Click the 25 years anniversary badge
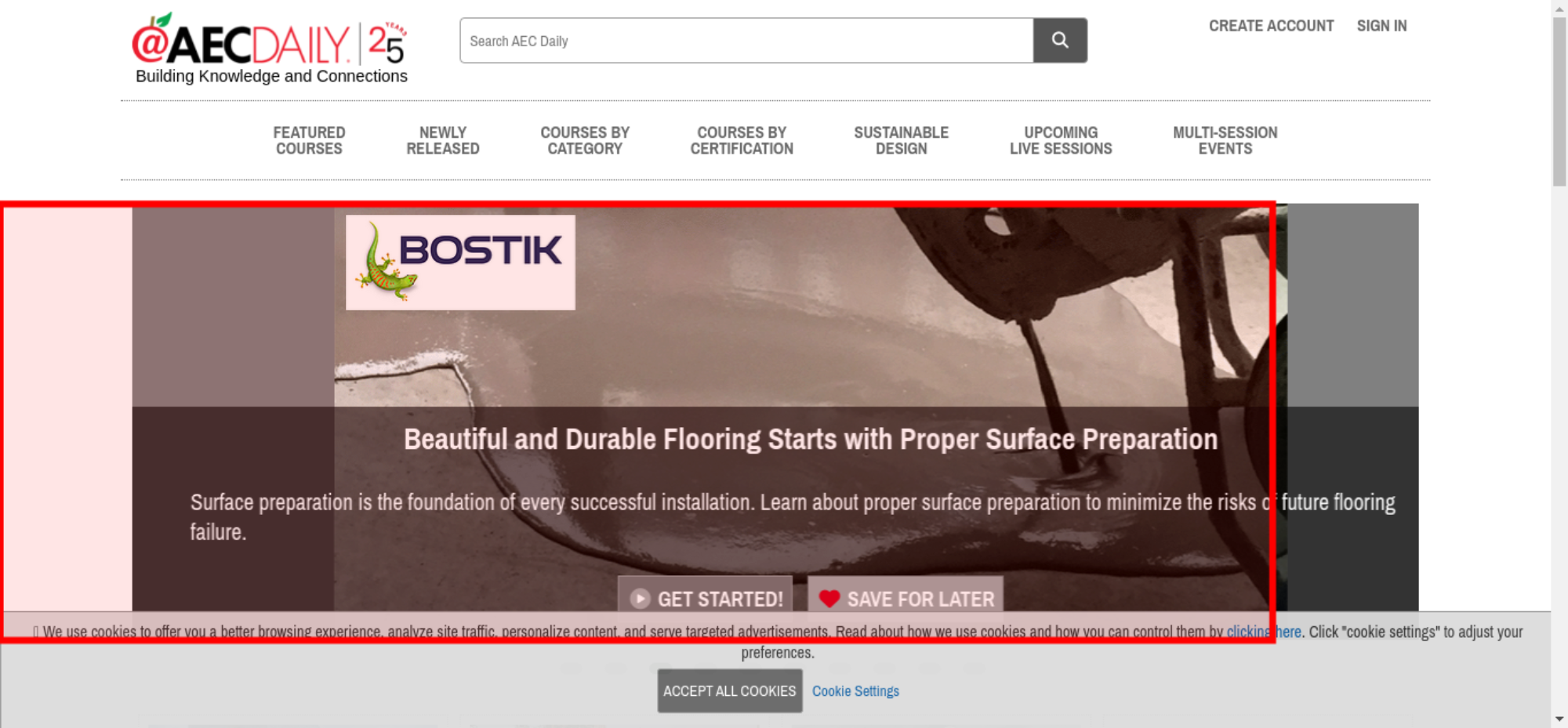 point(387,43)
